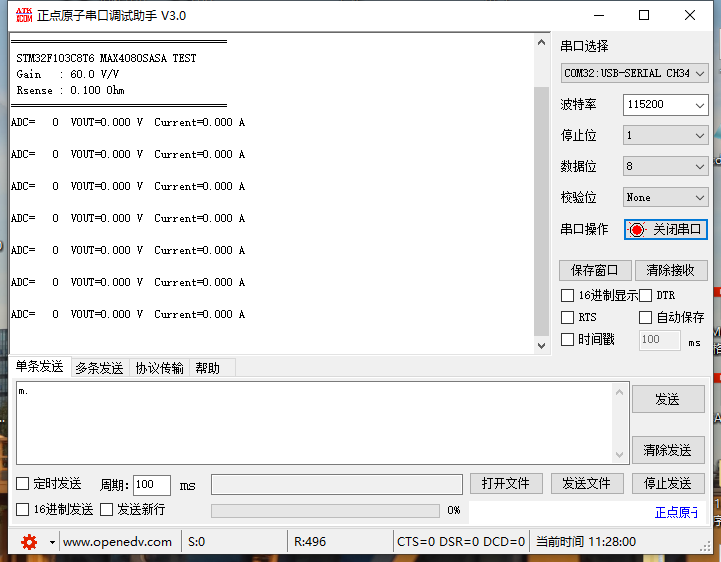This screenshot has height=562, width=721.
Task: Enable 自动保存 auto save checkbox
Action: (646, 317)
